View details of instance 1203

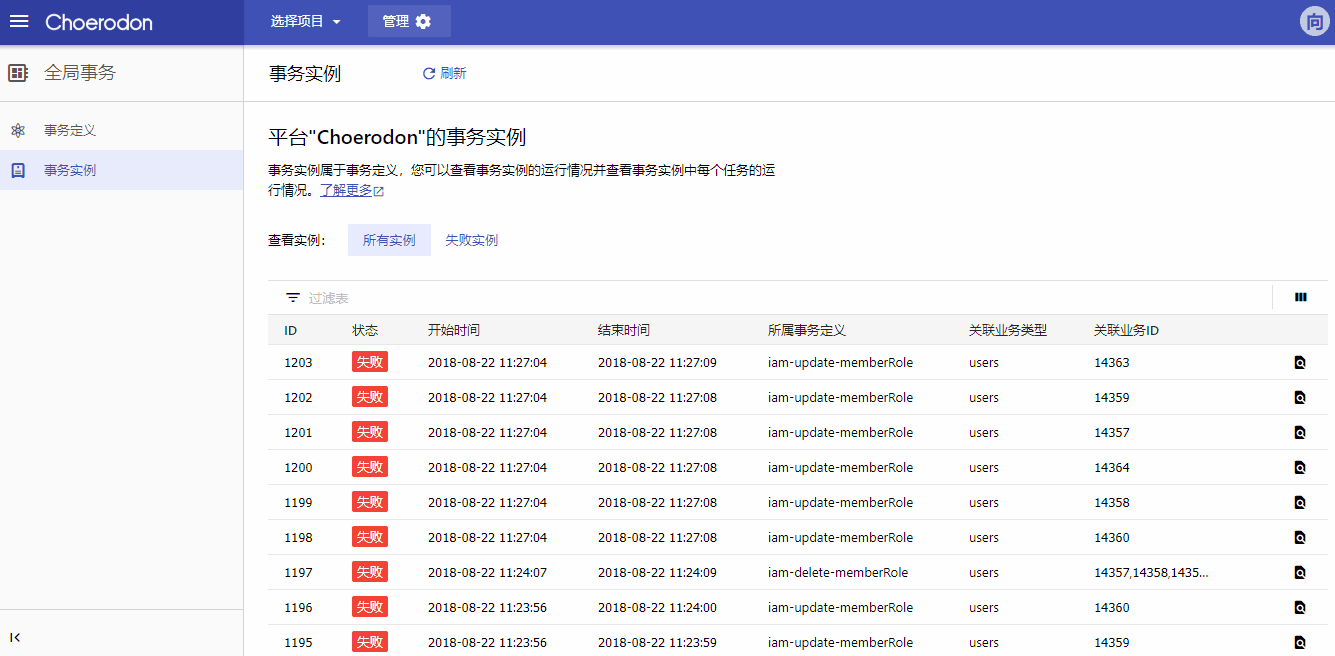pos(1300,362)
